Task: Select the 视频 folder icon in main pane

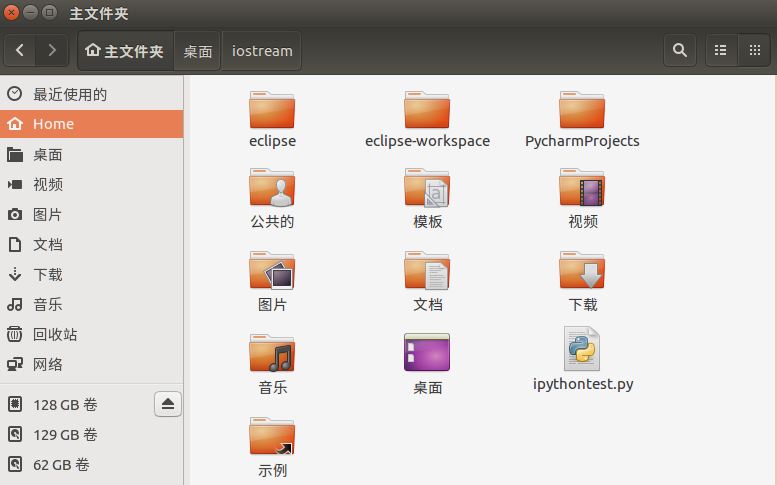Action: pyautogui.click(x=582, y=187)
